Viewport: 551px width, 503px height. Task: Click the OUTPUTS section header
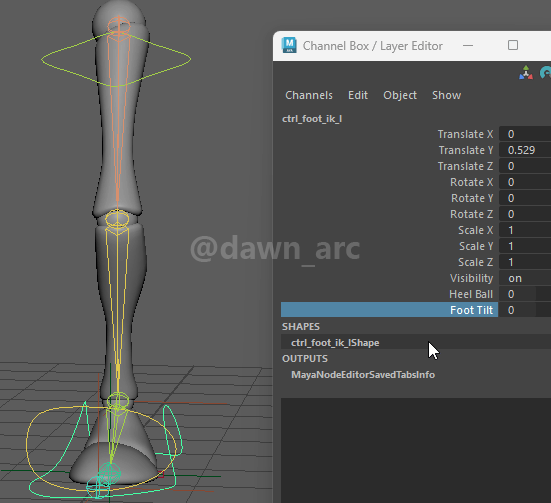pos(305,359)
